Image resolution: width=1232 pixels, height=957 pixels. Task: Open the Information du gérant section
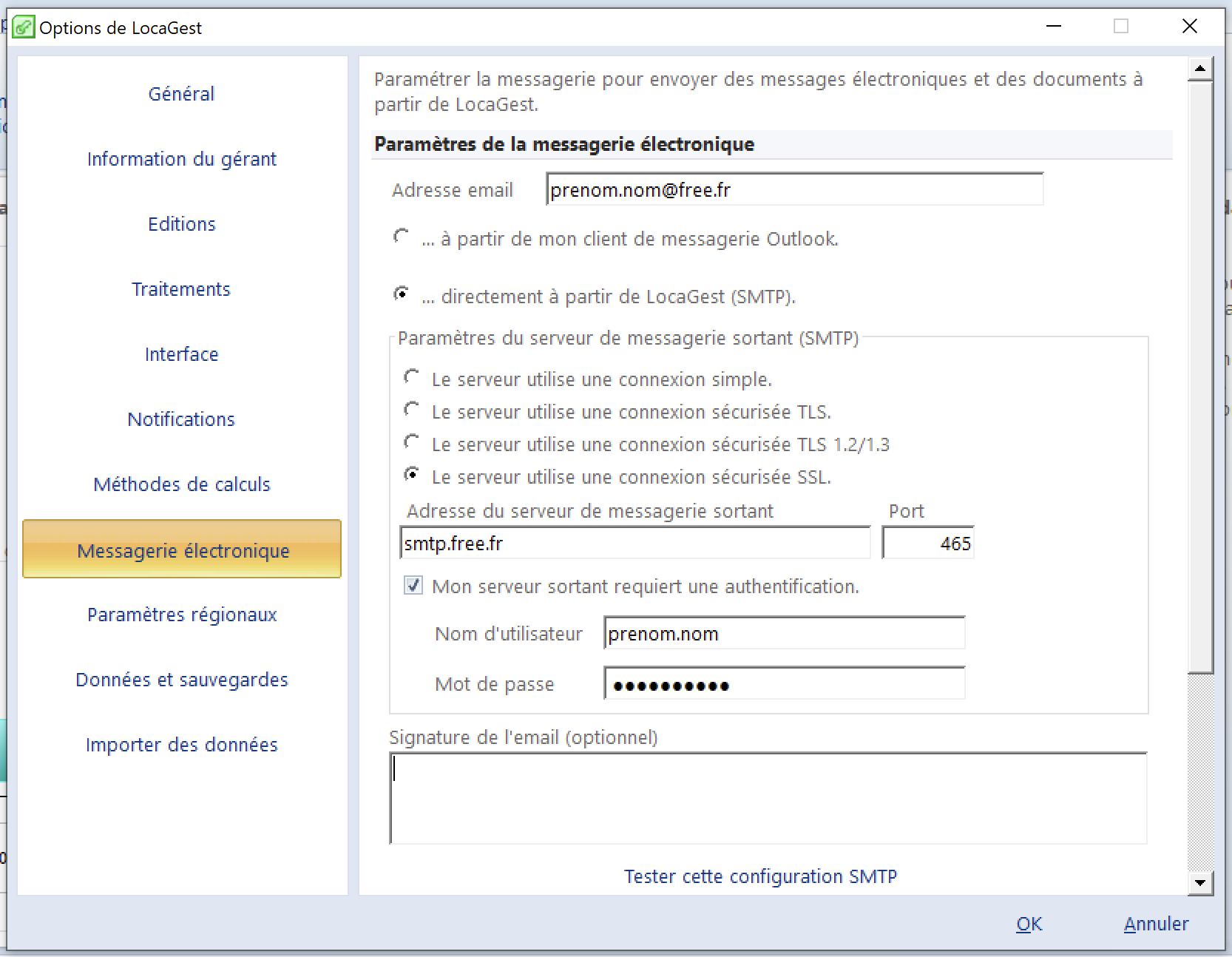tap(181, 159)
